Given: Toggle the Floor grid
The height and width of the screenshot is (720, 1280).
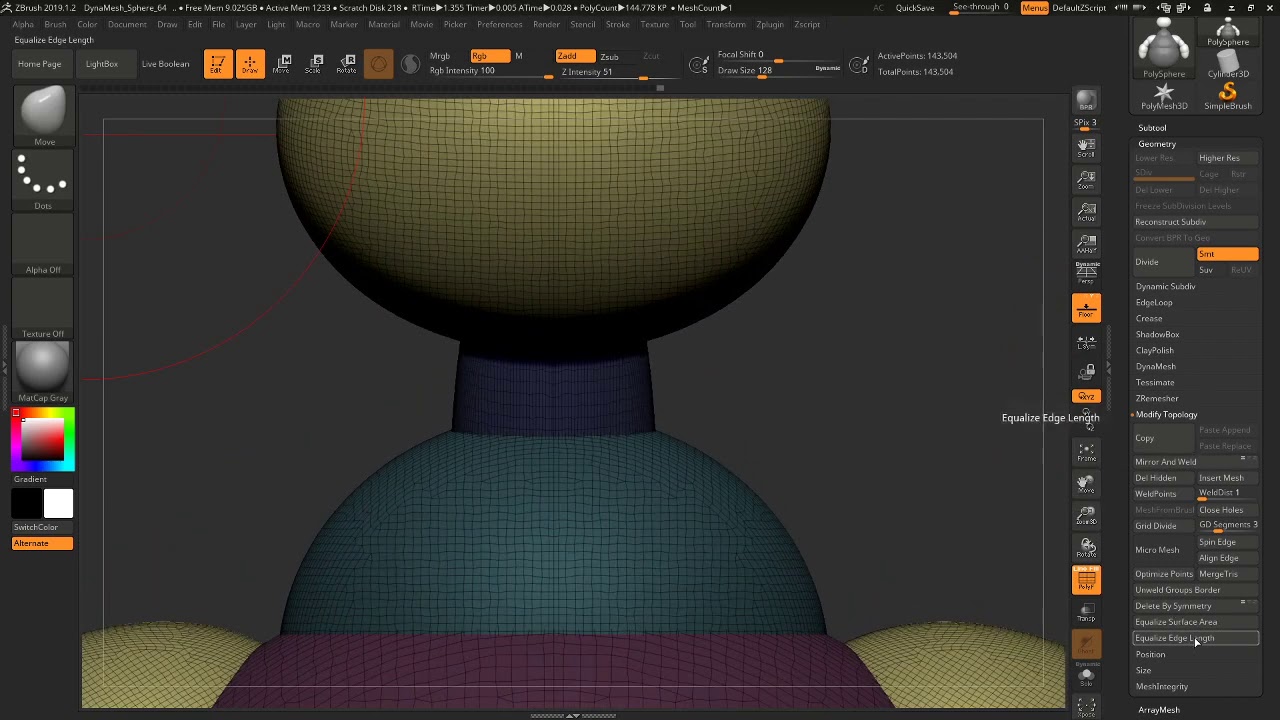Looking at the screenshot, I should point(1086,308).
